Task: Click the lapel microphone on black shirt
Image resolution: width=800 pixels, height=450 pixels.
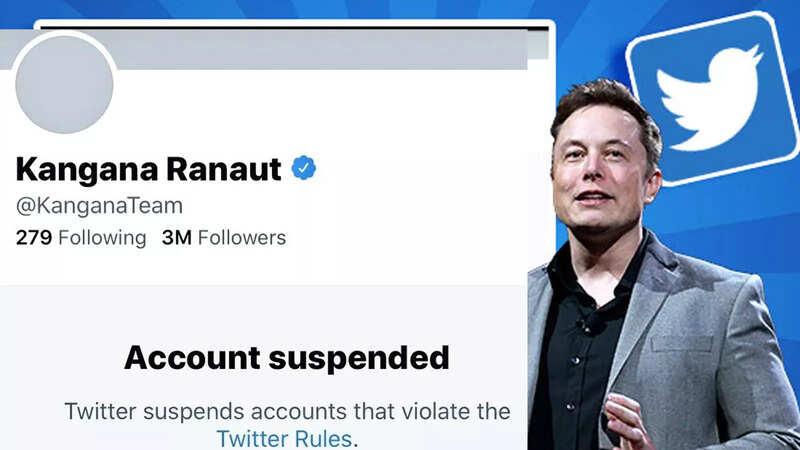Action: (x=584, y=324)
